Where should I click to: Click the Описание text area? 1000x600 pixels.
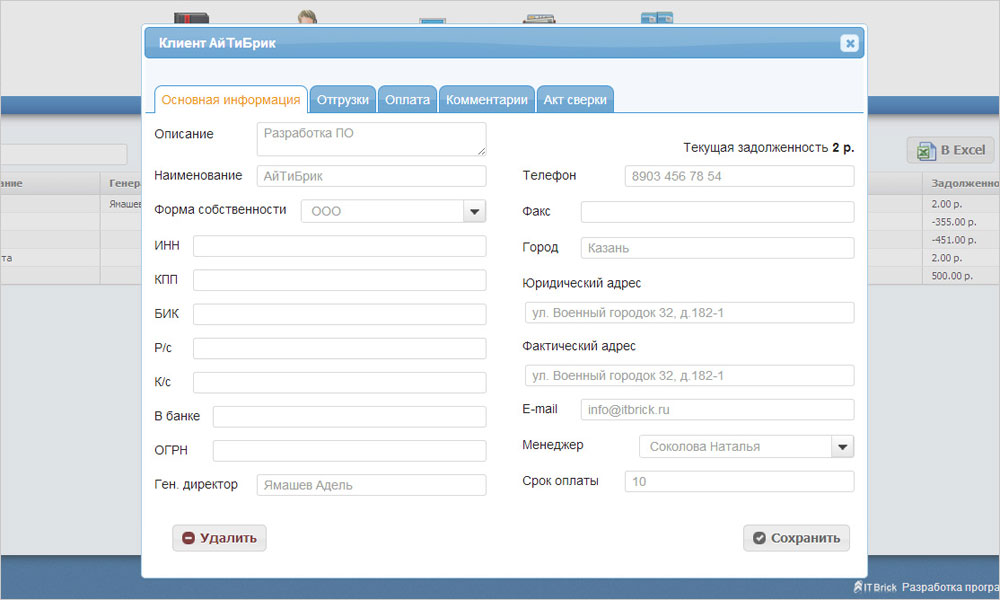coord(371,139)
